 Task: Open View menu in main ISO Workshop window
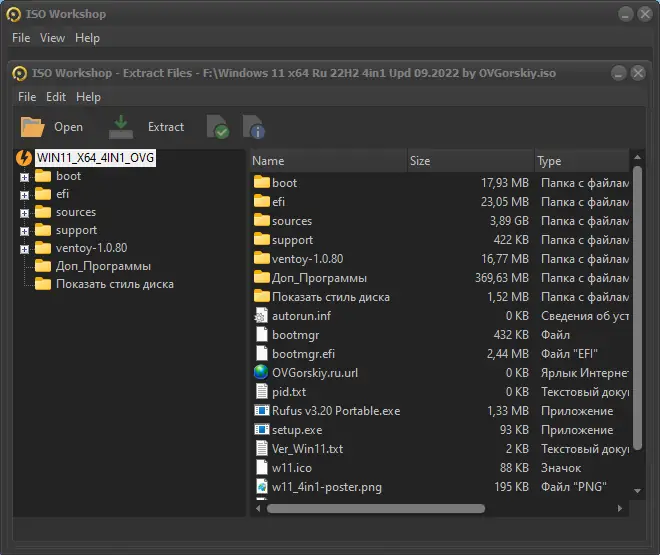53,38
